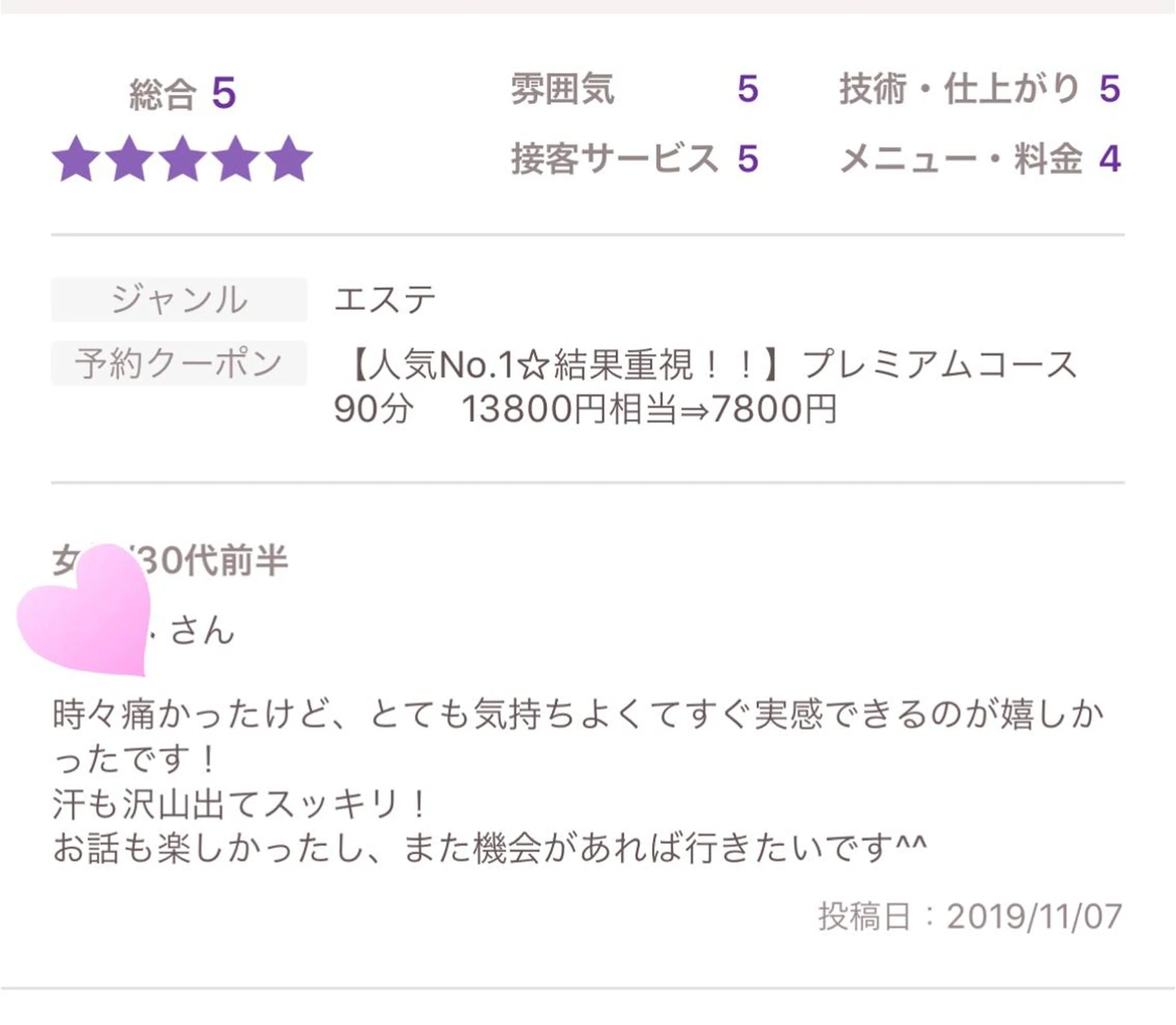Click the 投稿日 2019/11/07 post date
Image resolution: width=1176 pixels, height=1025 pixels.
pyautogui.click(x=970, y=916)
